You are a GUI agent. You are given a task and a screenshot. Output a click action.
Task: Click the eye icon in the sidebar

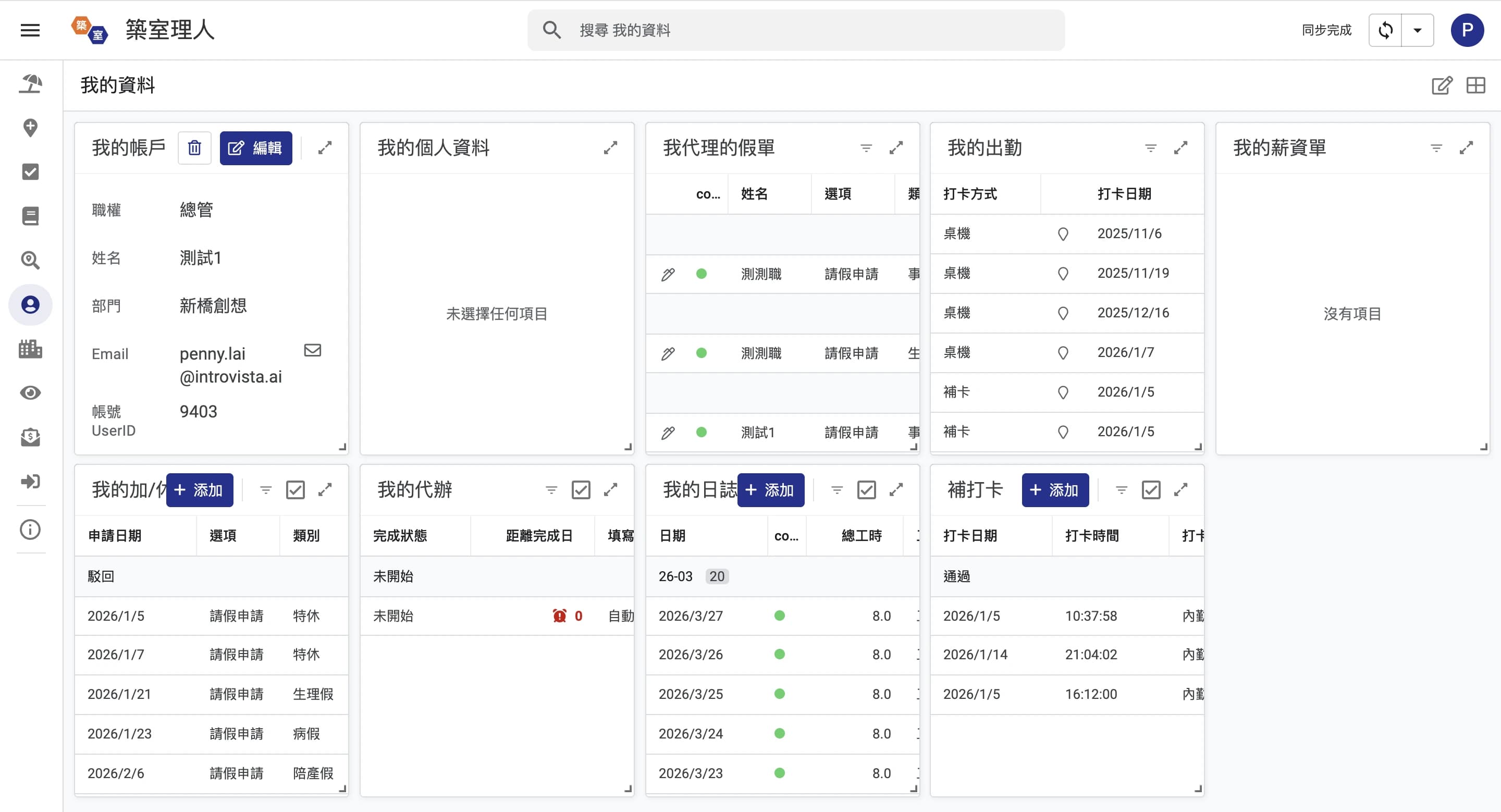click(30, 392)
